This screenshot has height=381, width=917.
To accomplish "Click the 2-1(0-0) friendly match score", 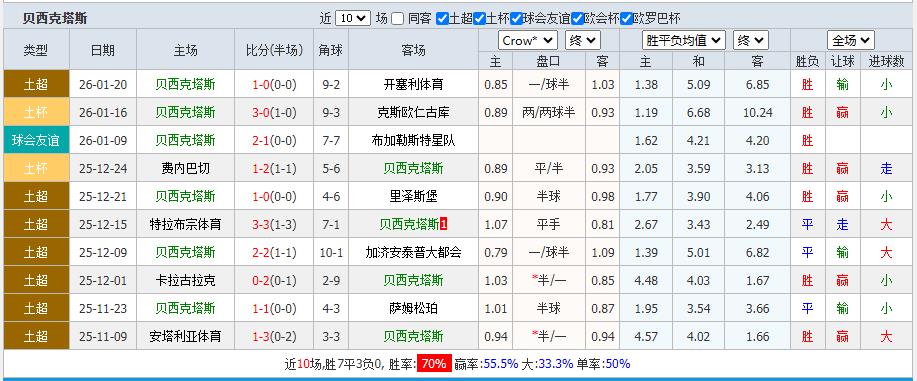I will pyautogui.click(x=274, y=140).
